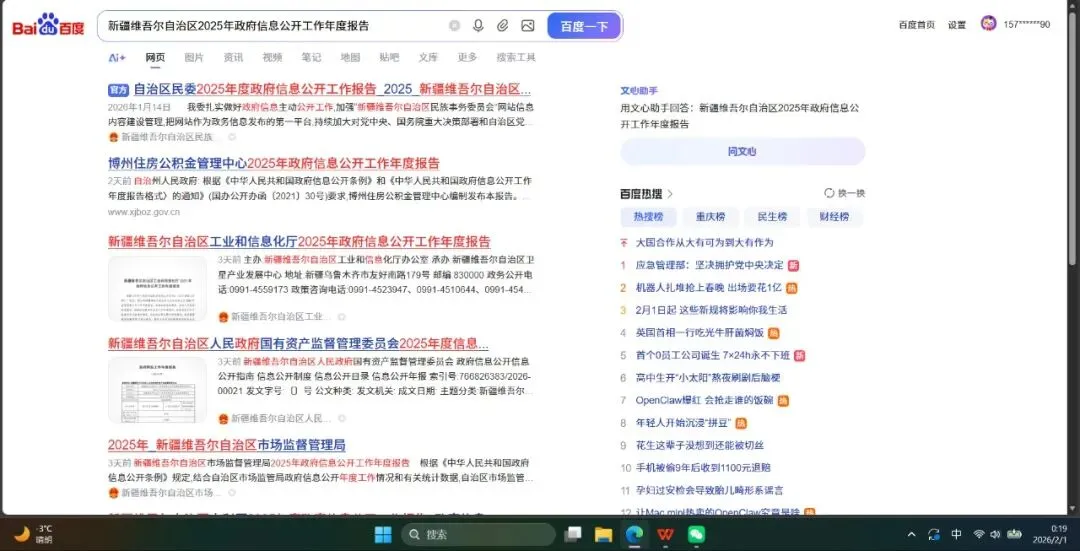
Task: Open 工业和信息化厅 annual report result title
Action: pos(299,242)
